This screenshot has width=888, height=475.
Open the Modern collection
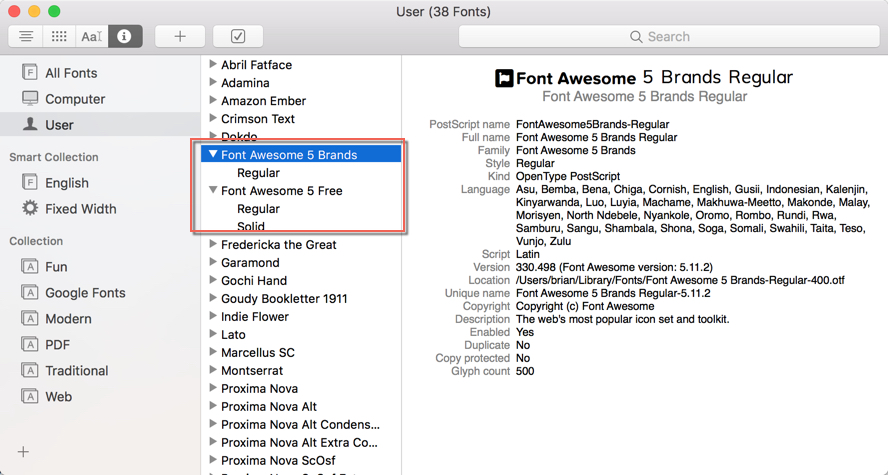(100, 319)
